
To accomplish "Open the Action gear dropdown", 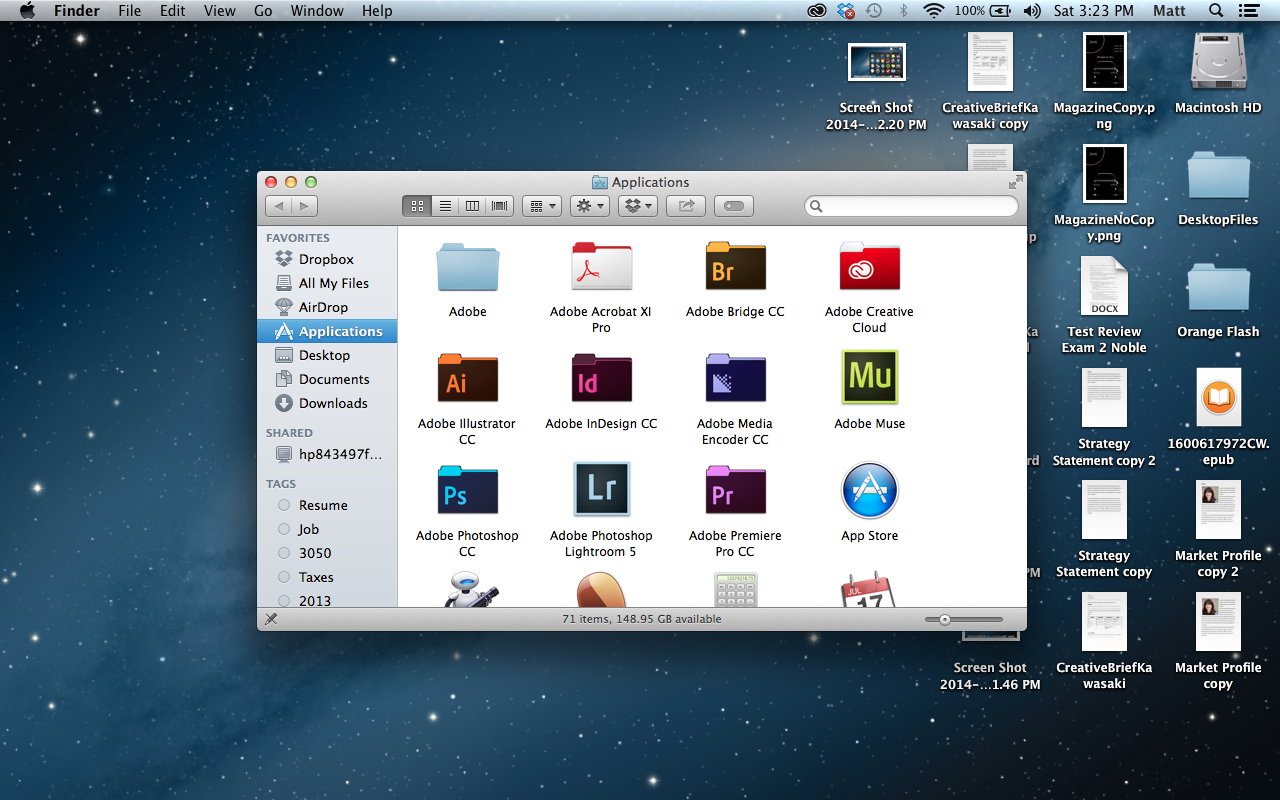I will coord(590,206).
